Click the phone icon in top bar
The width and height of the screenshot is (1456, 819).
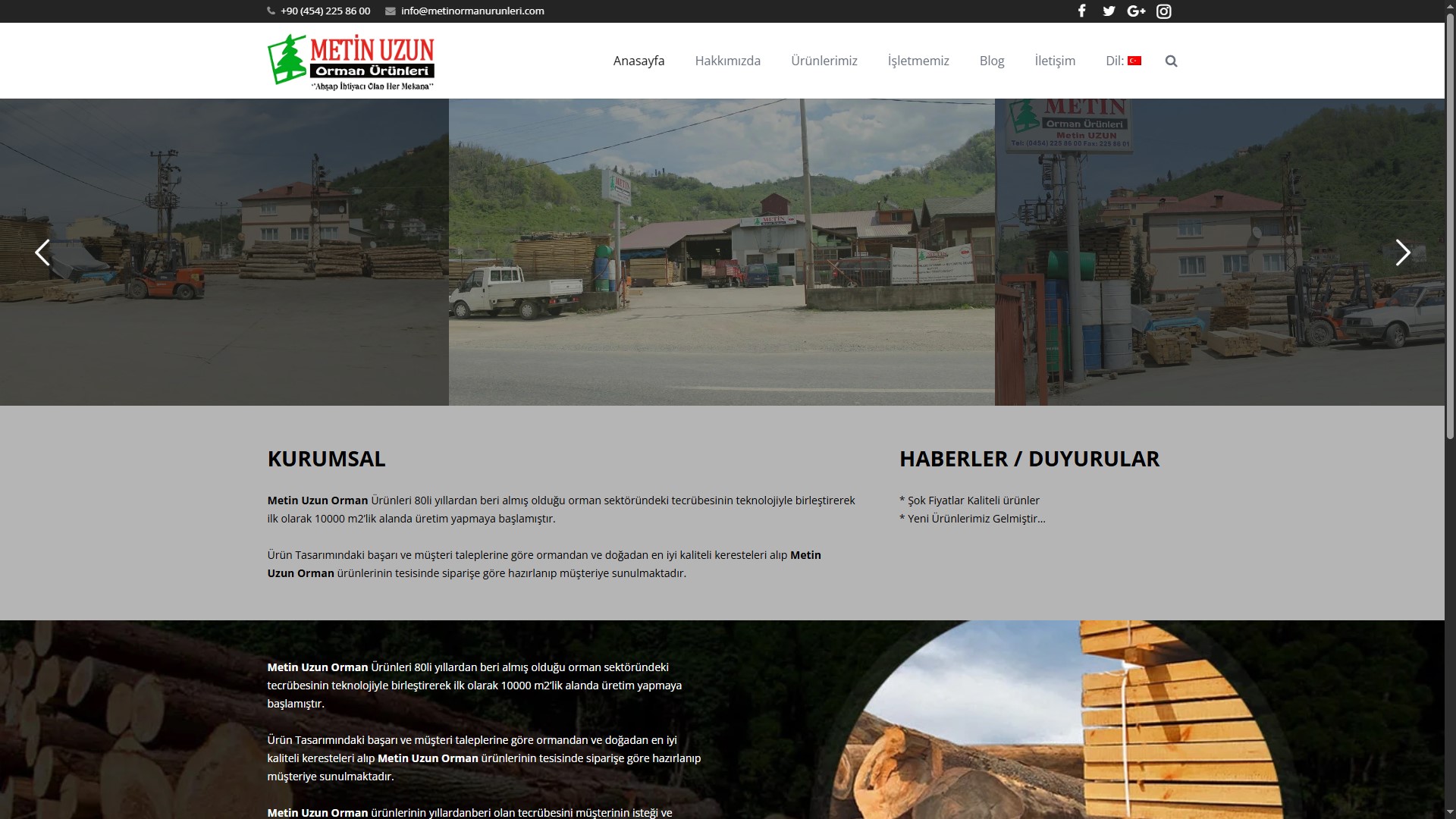[x=271, y=11]
